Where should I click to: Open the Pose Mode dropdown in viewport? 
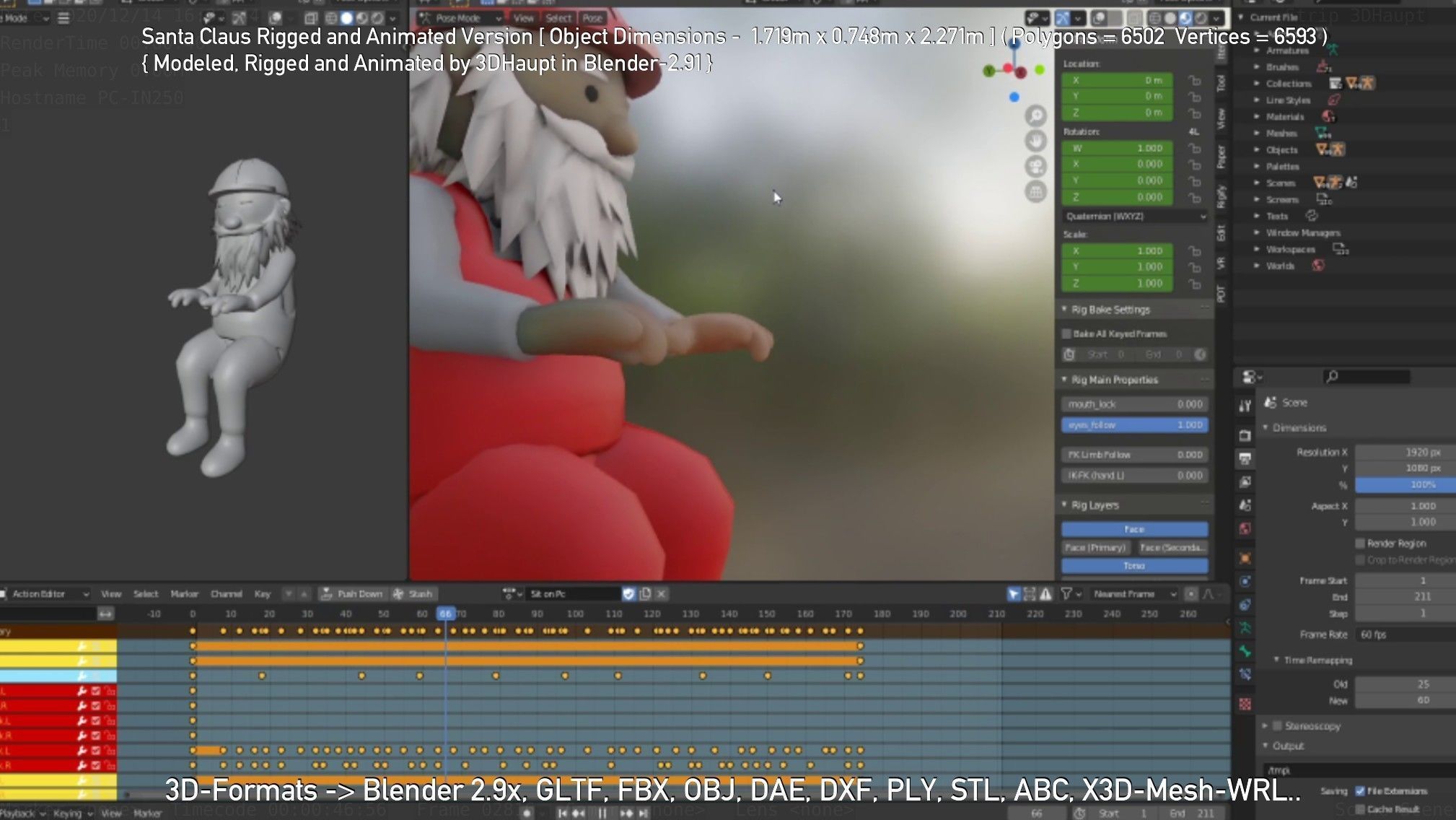click(460, 18)
